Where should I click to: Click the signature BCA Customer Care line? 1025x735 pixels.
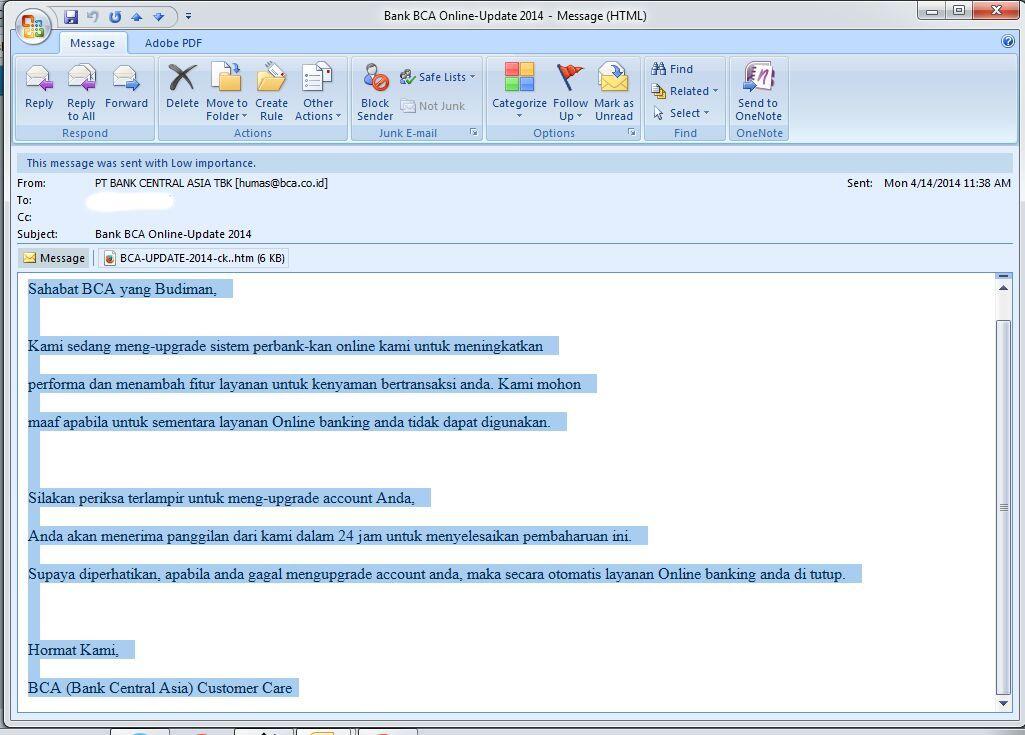coord(160,688)
